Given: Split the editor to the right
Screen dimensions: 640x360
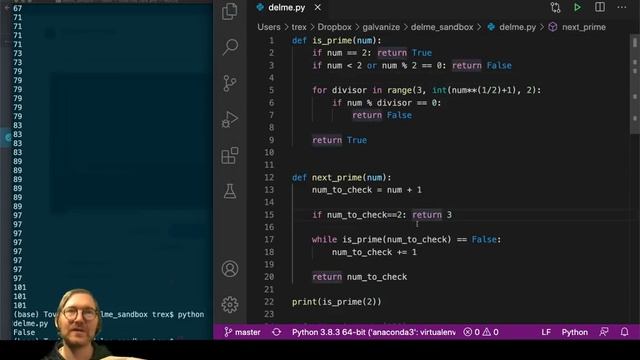Looking at the screenshot, I should point(600,7).
